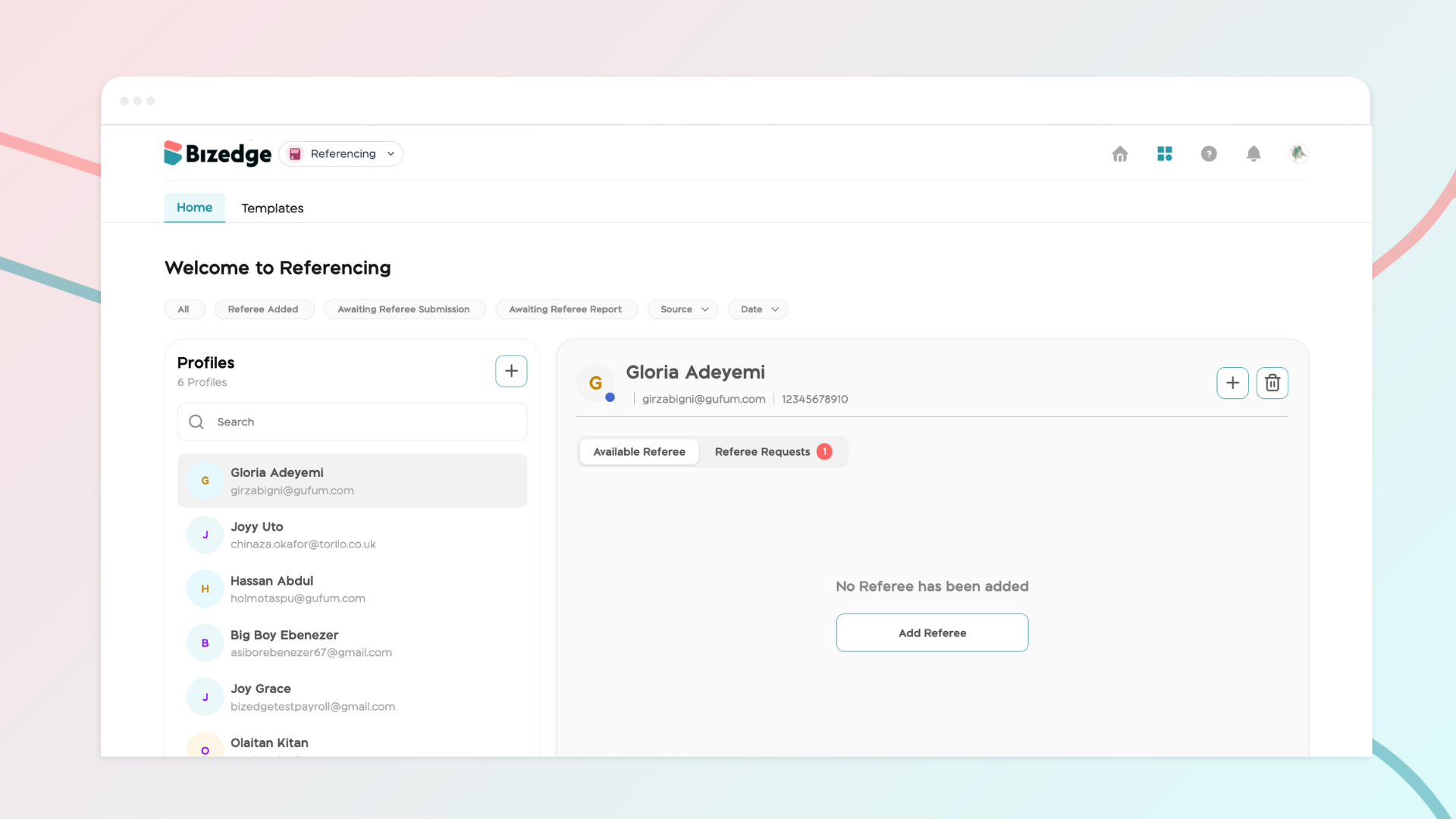Expand the Date filter dropdown
Screen dimensions: 1456x819
click(x=758, y=309)
